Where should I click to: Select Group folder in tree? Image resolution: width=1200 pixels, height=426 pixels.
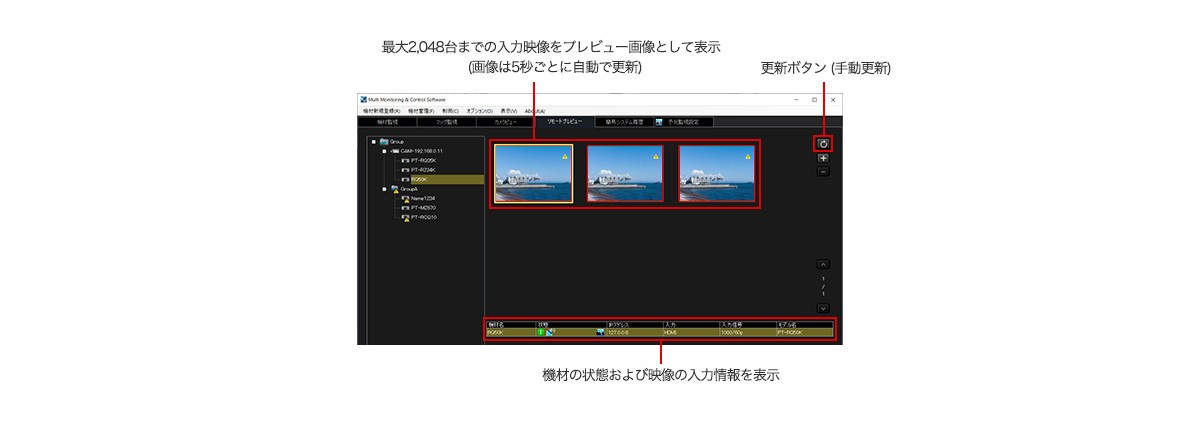coord(397,142)
